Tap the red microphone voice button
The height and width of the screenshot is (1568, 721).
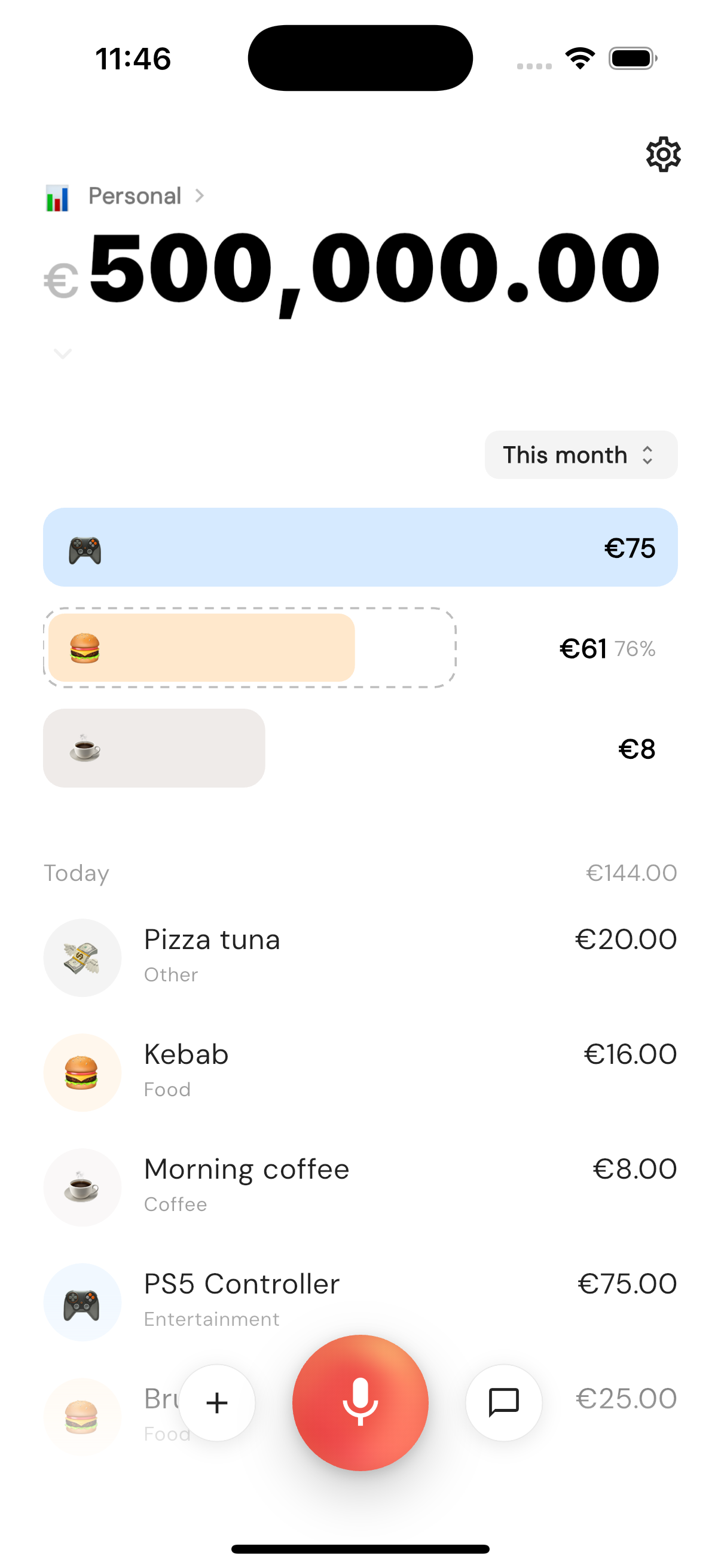coord(360,1402)
